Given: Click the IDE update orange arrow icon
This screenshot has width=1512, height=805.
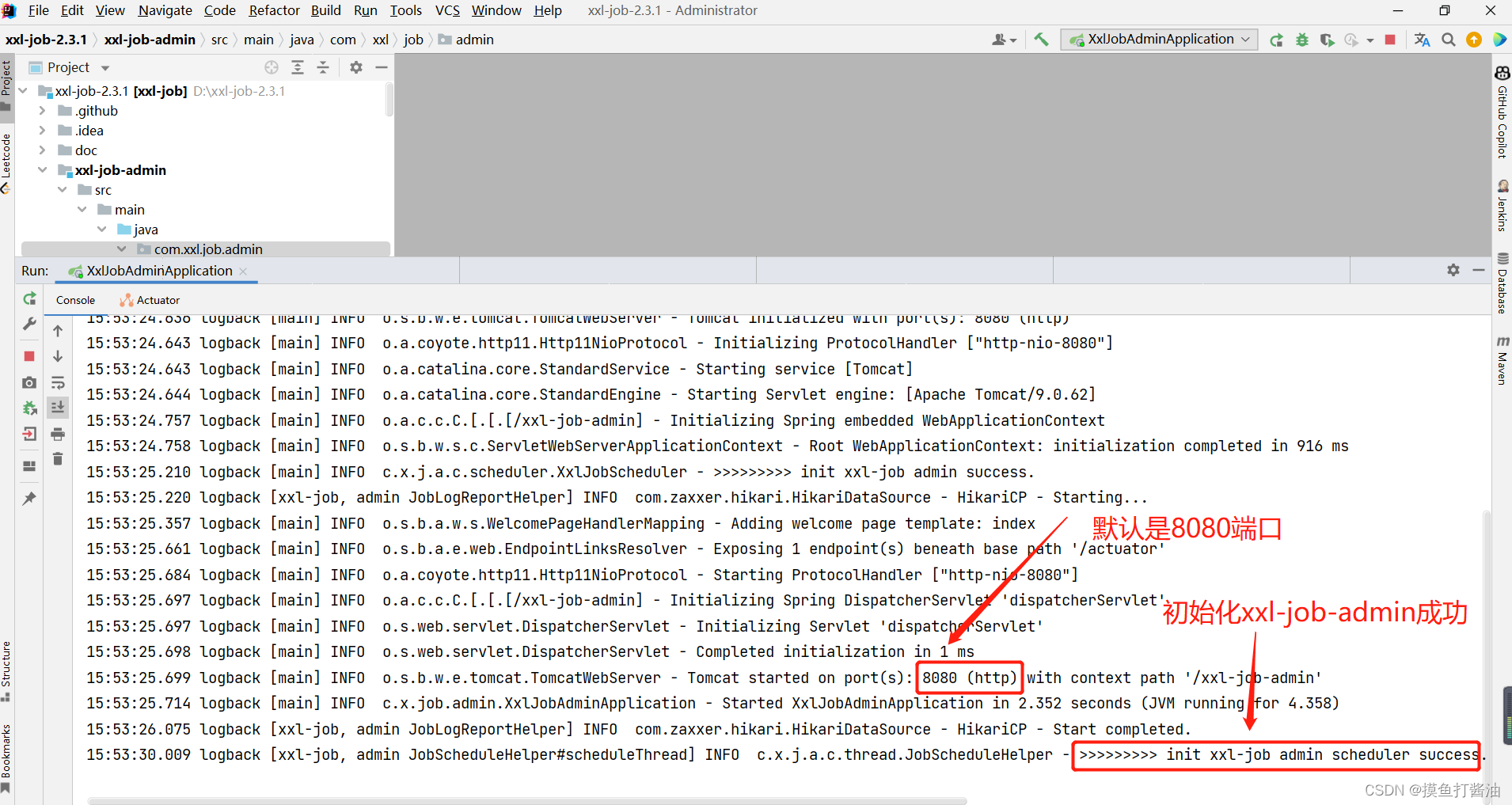Looking at the screenshot, I should pos(1474,40).
